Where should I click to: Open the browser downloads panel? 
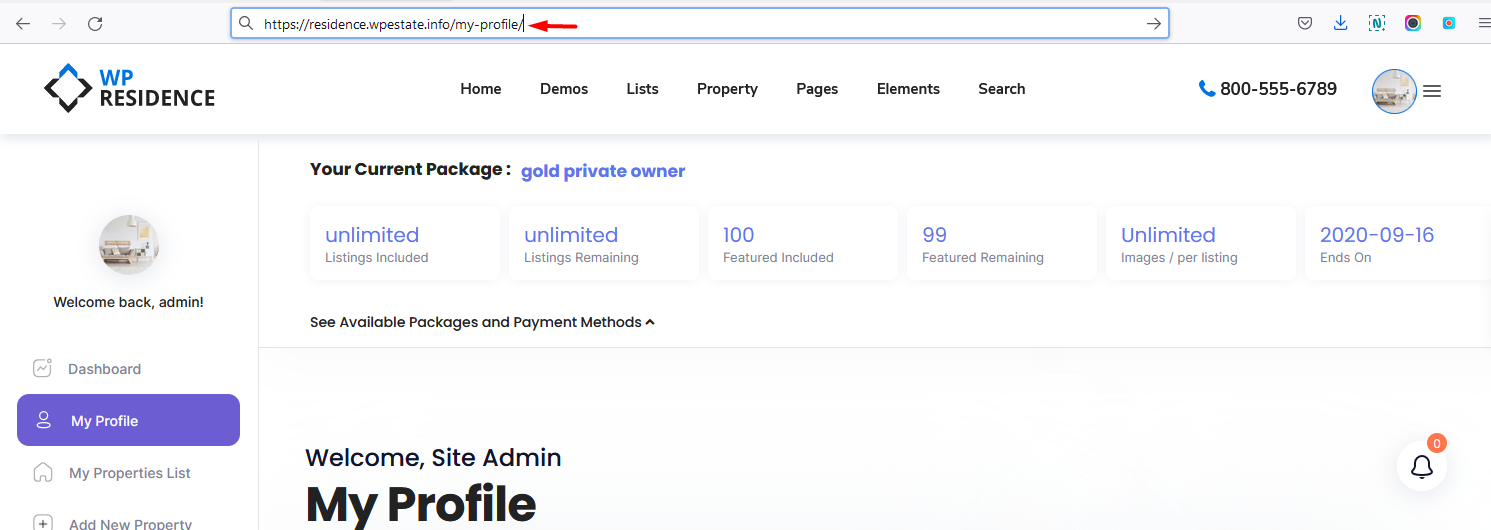1341,24
